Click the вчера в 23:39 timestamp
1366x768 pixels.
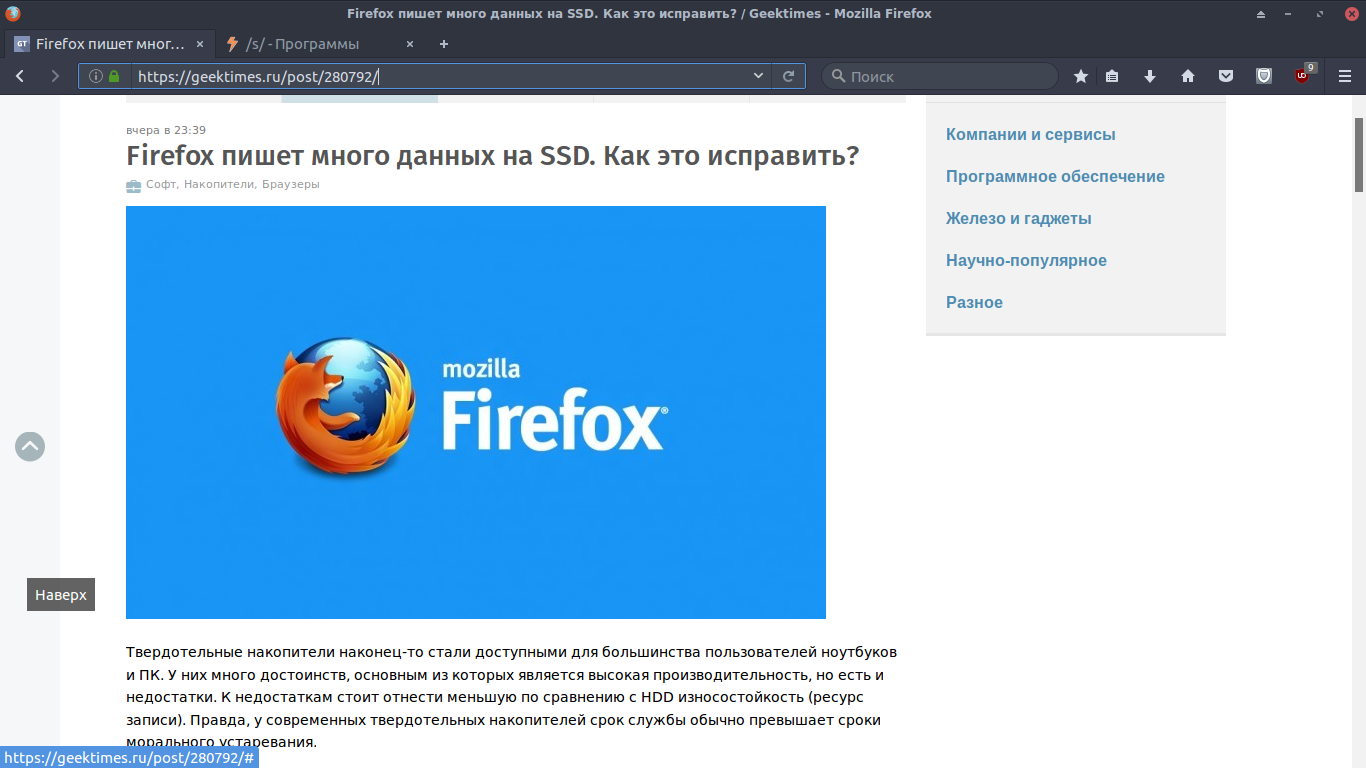(166, 130)
